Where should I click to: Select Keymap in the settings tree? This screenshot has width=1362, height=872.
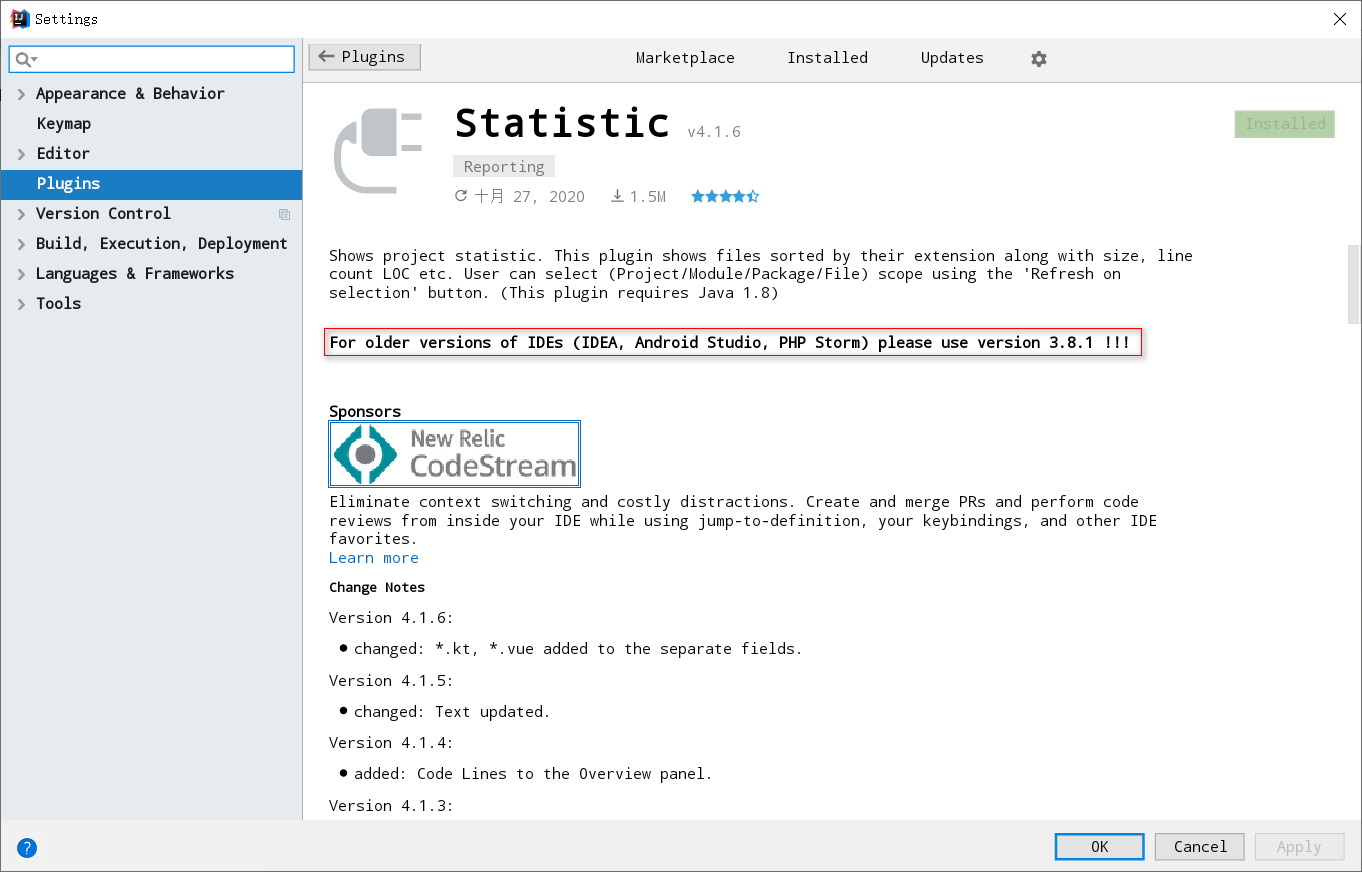(64, 124)
